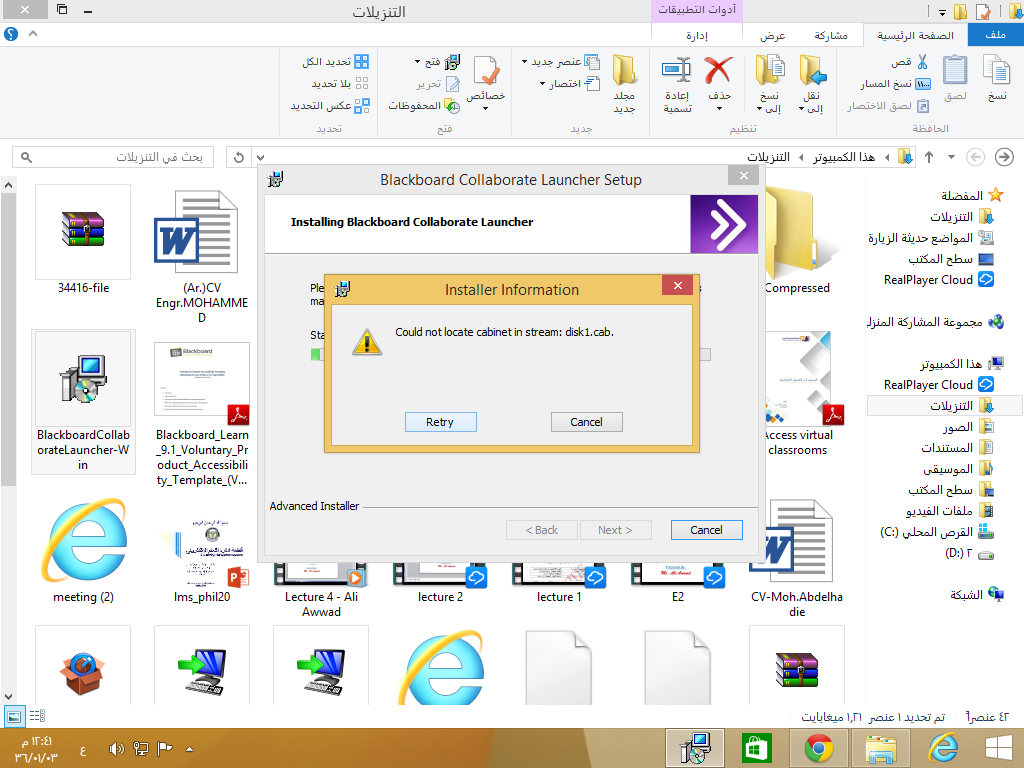Click the rename (إعادة تسمية) ribbon icon
Viewport: 1024px width, 768px height.
pos(677,71)
